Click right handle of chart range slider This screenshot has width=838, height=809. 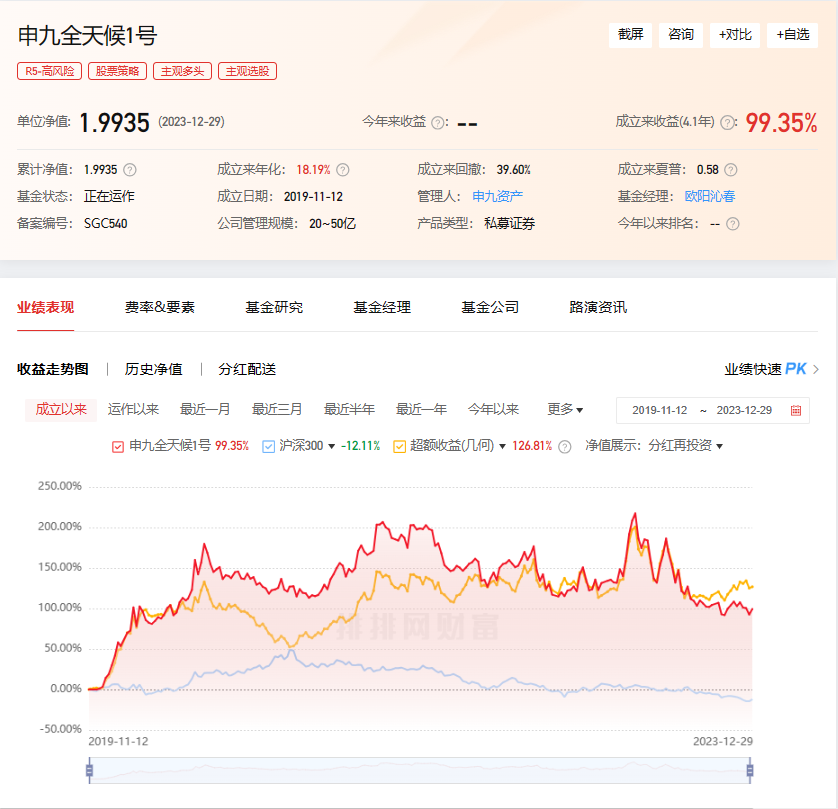[750, 771]
